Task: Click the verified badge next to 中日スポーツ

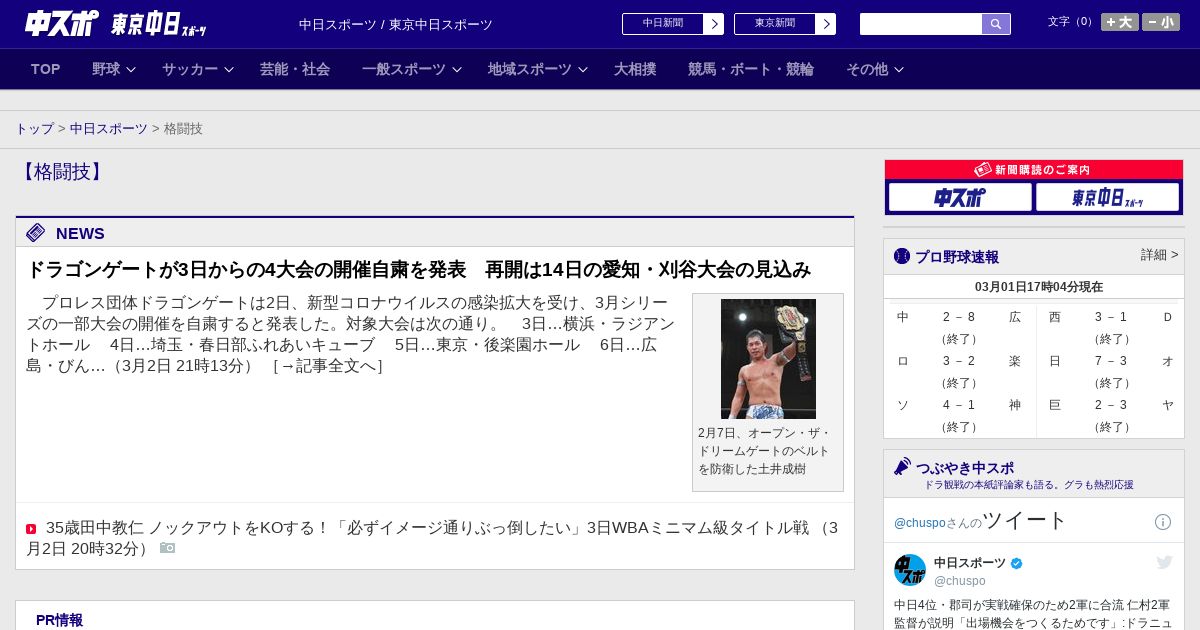Action: click(x=1017, y=563)
